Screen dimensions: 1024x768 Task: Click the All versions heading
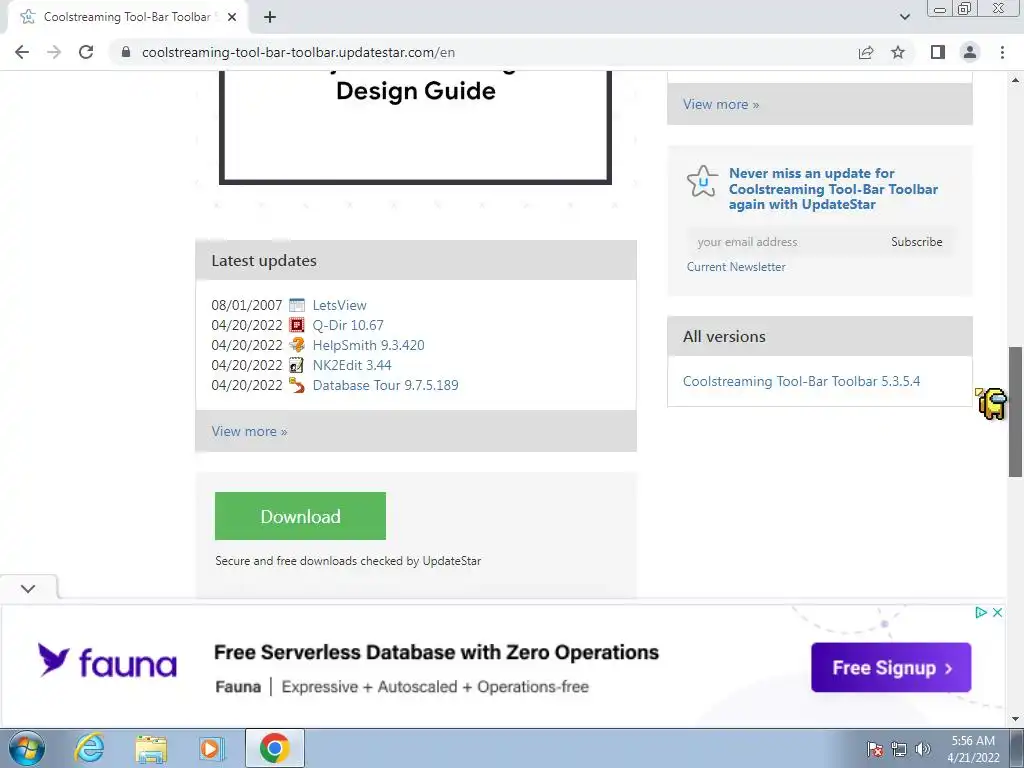pyautogui.click(x=724, y=336)
